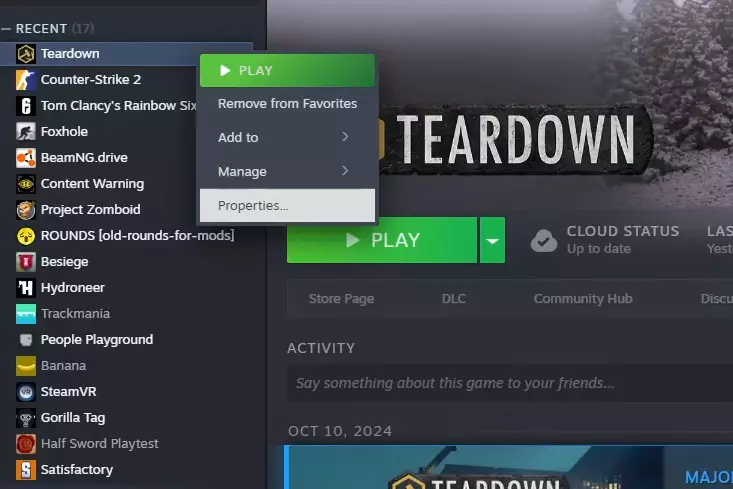Click the Besiege game icon
Image resolution: width=733 pixels, height=489 pixels.
point(26,262)
